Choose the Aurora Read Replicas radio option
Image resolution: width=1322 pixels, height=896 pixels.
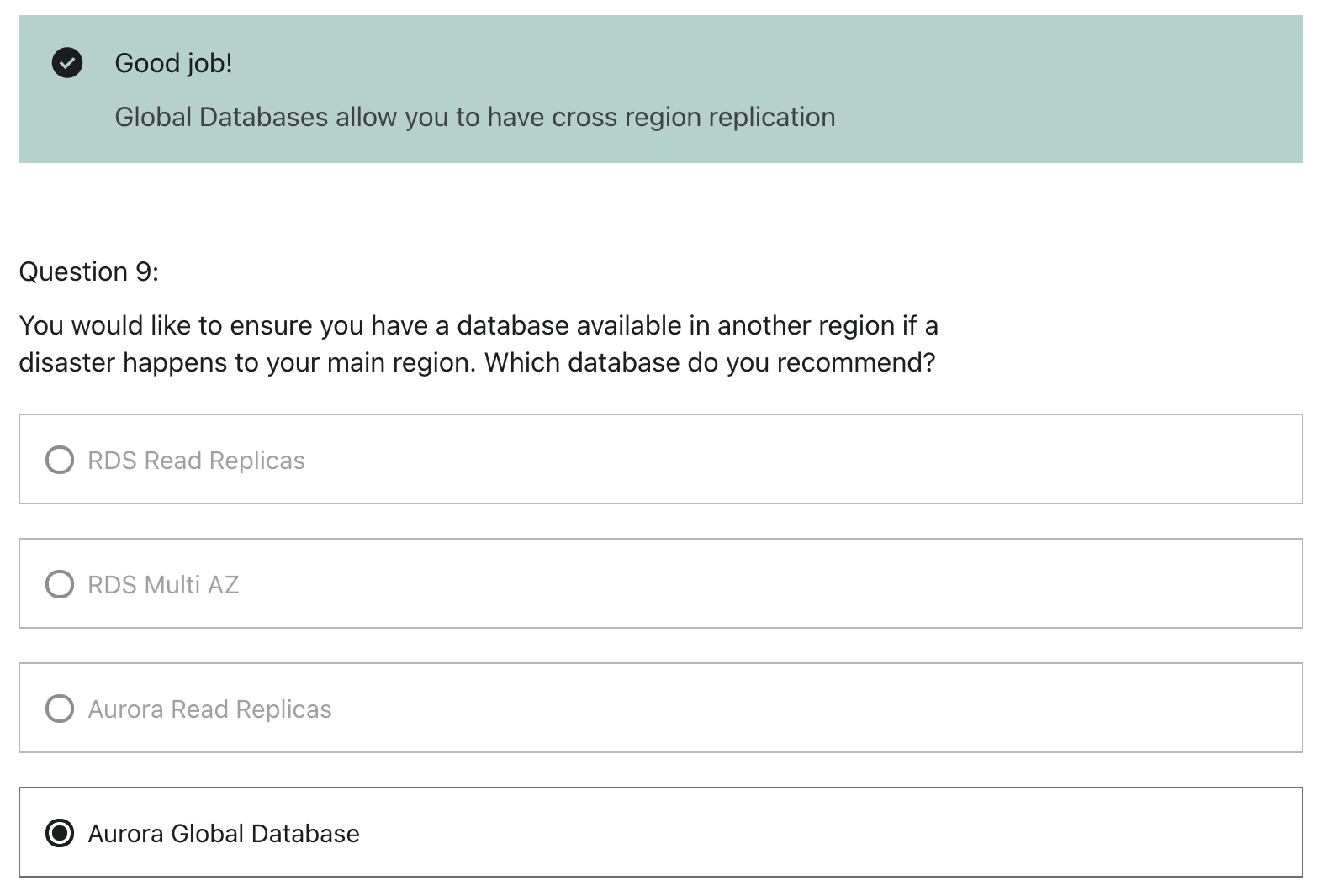[x=60, y=709]
